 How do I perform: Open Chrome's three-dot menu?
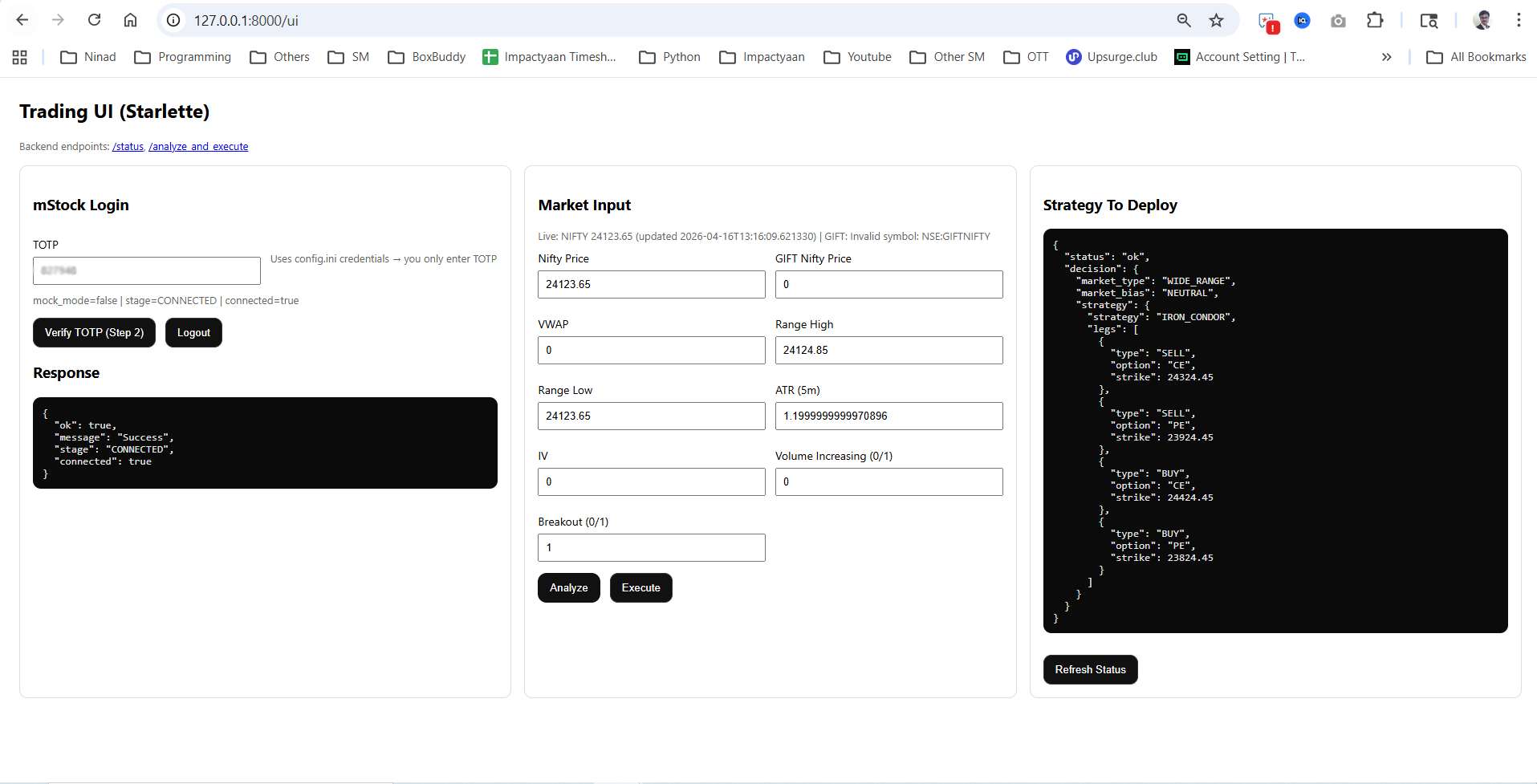coord(1518,20)
